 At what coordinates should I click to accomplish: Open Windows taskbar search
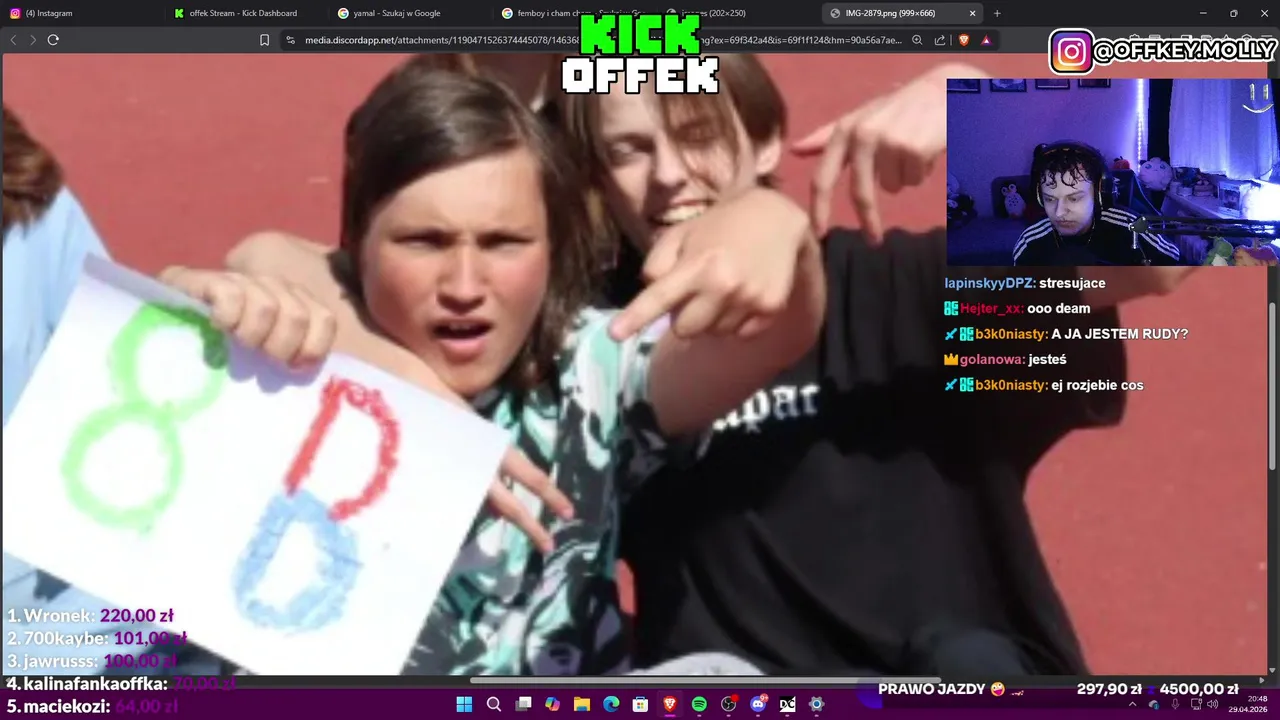tap(494, 704)
